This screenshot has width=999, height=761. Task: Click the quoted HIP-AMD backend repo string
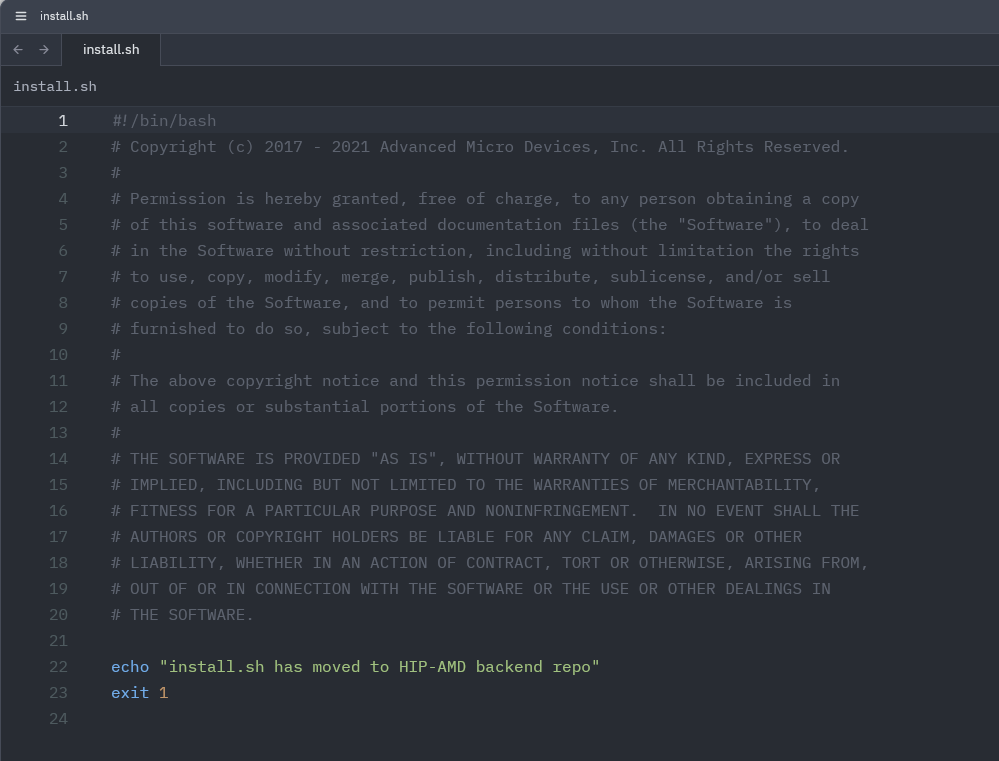tap(379, 667)
